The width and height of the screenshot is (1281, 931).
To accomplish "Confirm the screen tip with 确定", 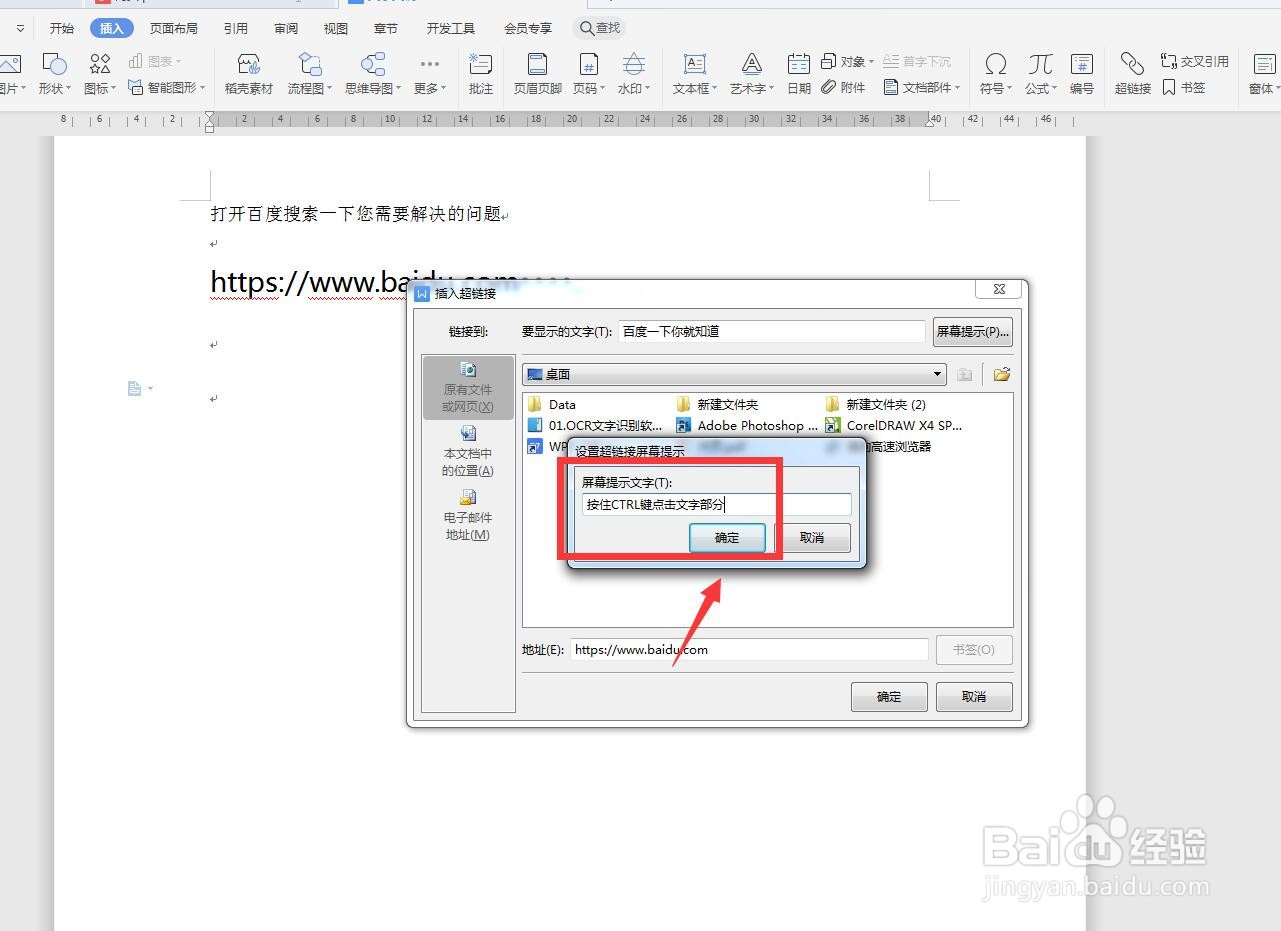I will coord(727,537).
